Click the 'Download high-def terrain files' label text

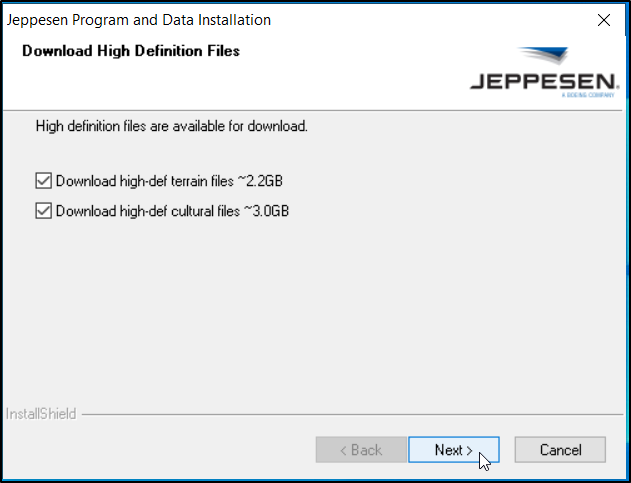click(x=147, y=181)
